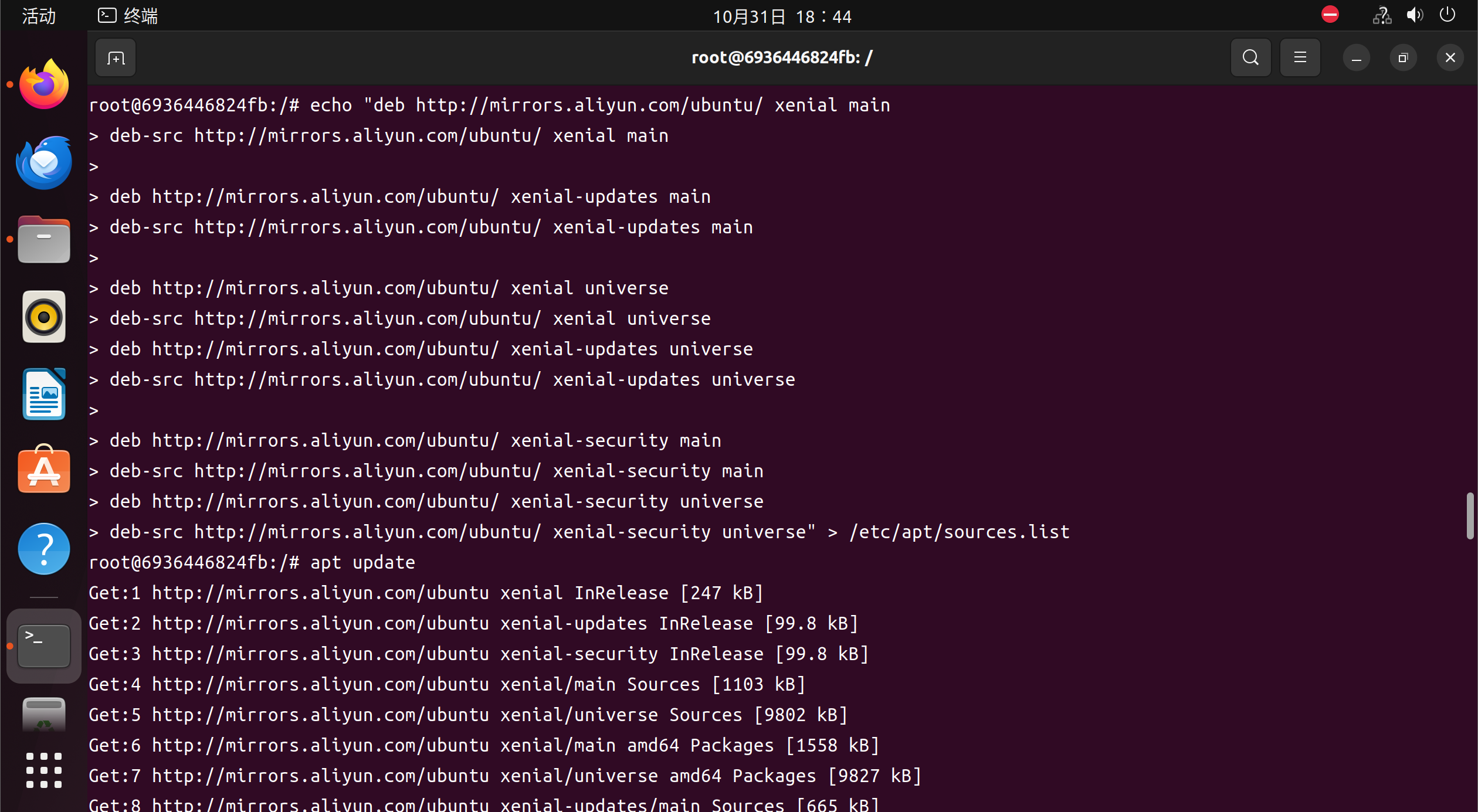Click the red do-not-disturb indicator
This screenshot has width=1478, height=812.
tap(1330, 15)
